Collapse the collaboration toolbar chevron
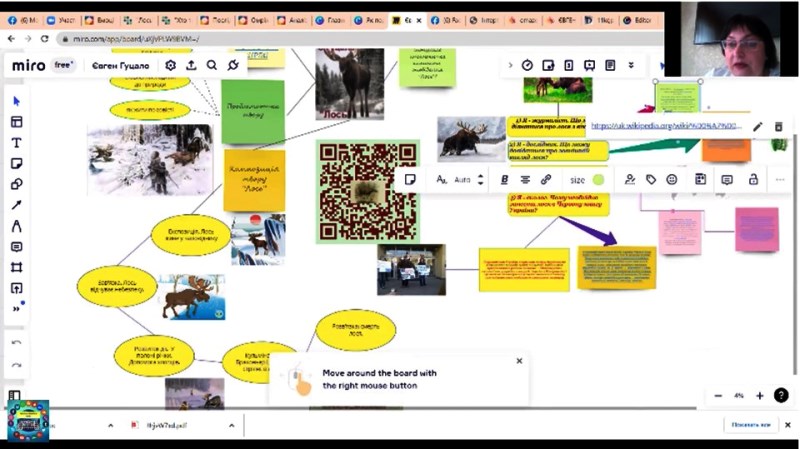 510,65
